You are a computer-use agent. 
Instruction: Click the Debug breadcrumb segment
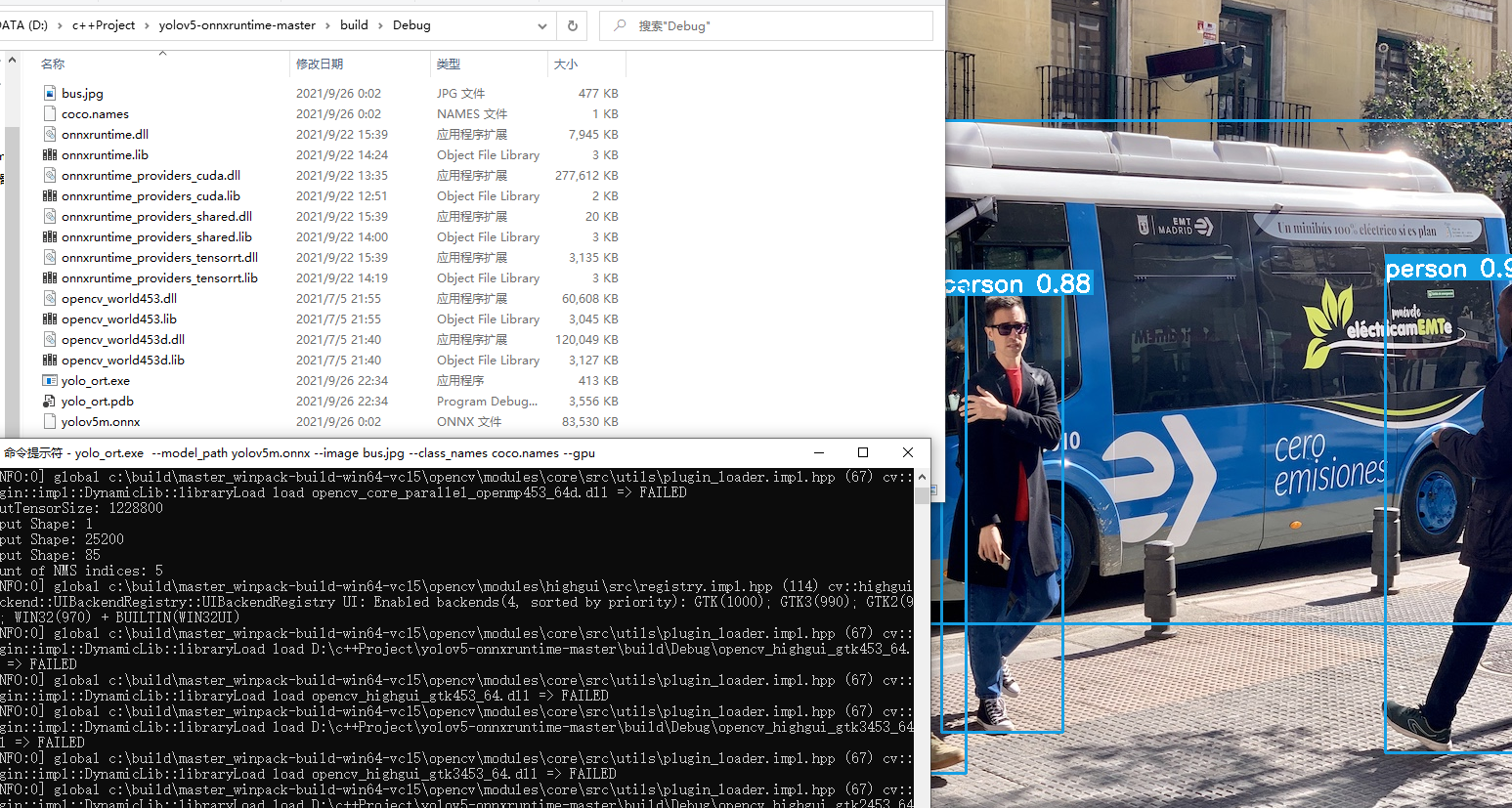click(411, 25)
